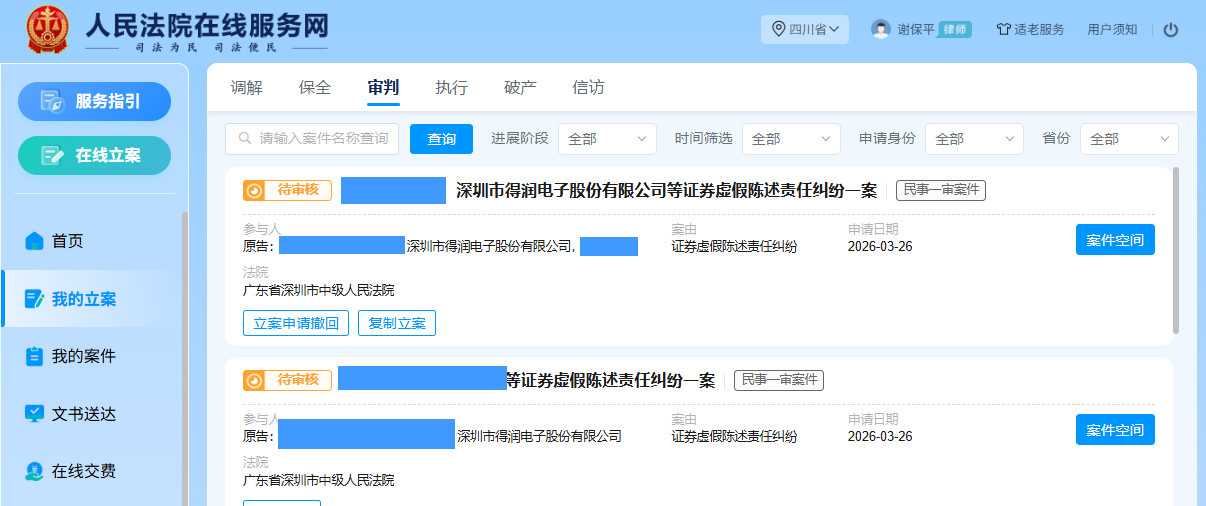Screen dimensions: 1206x506
Task: Open the 进展阶段 dropdown
Action: click(607, 139)
